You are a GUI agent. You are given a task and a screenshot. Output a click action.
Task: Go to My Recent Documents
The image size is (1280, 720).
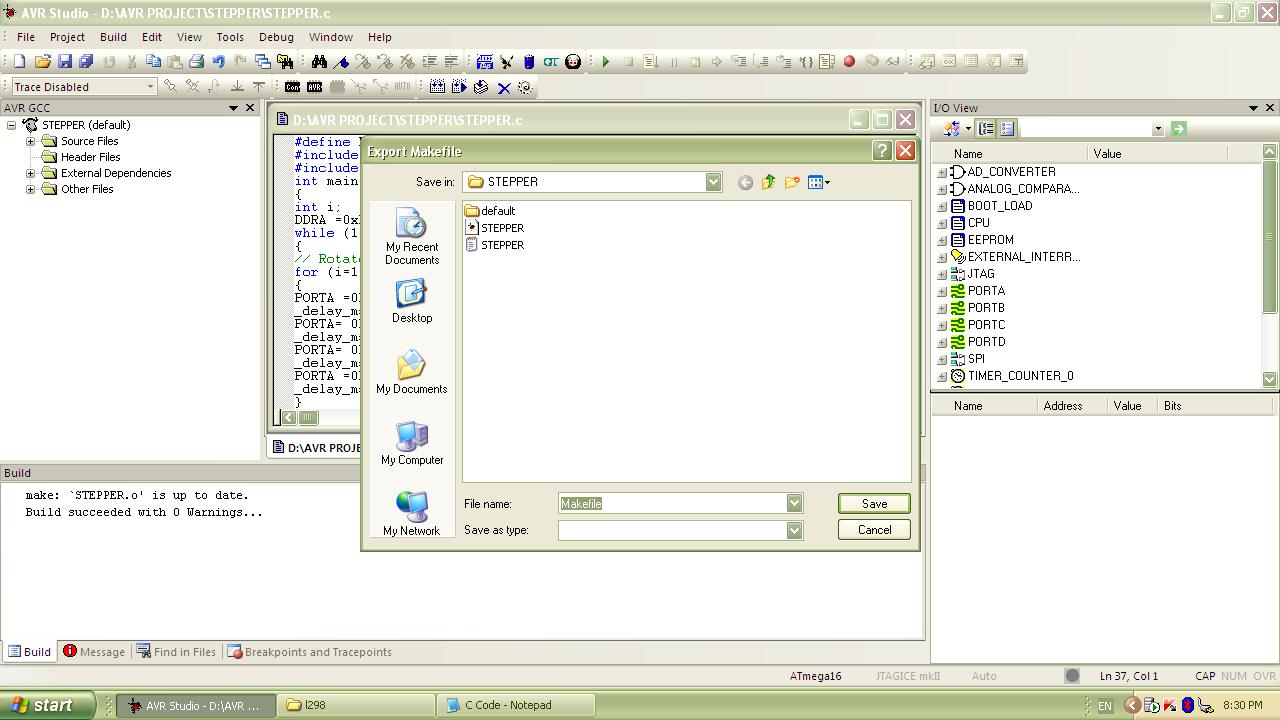point(412,237)
